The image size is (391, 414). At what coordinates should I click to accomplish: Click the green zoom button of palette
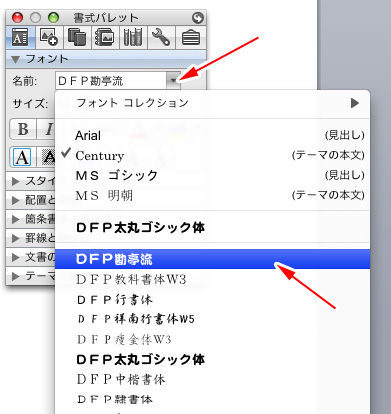point(53,18)
